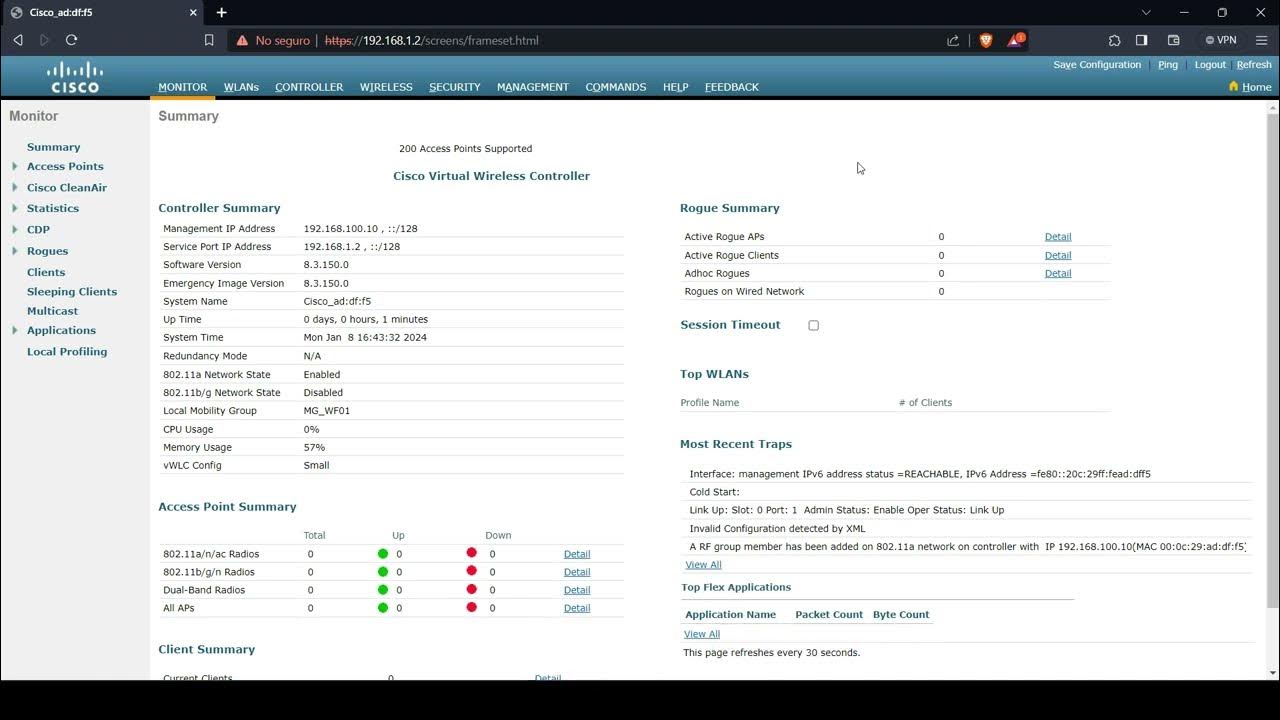Open Detail for Active Rogue APs

click(x=1058, y=236)
